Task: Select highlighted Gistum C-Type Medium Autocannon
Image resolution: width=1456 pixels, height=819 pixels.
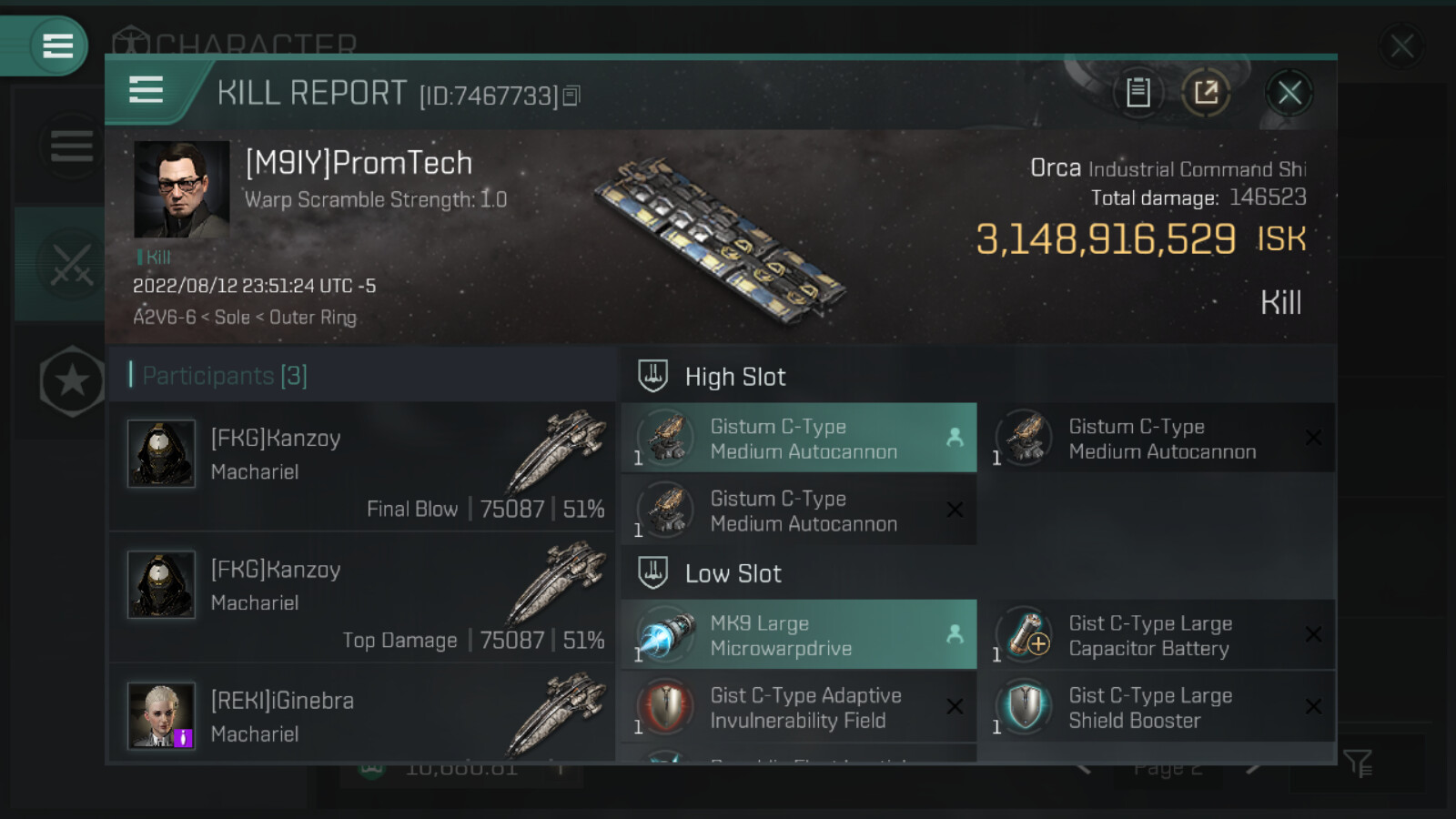Action: tap(798, 439)
